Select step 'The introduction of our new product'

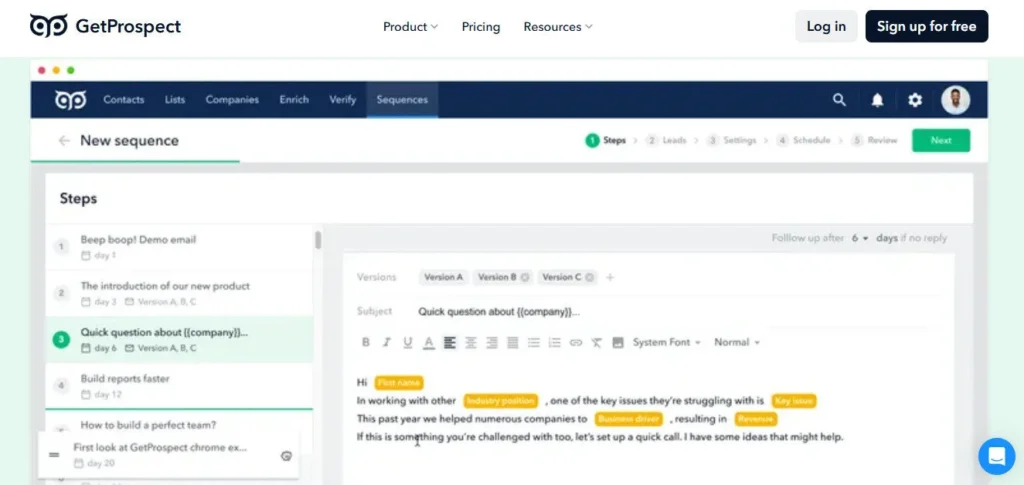(x=179, y=293)
